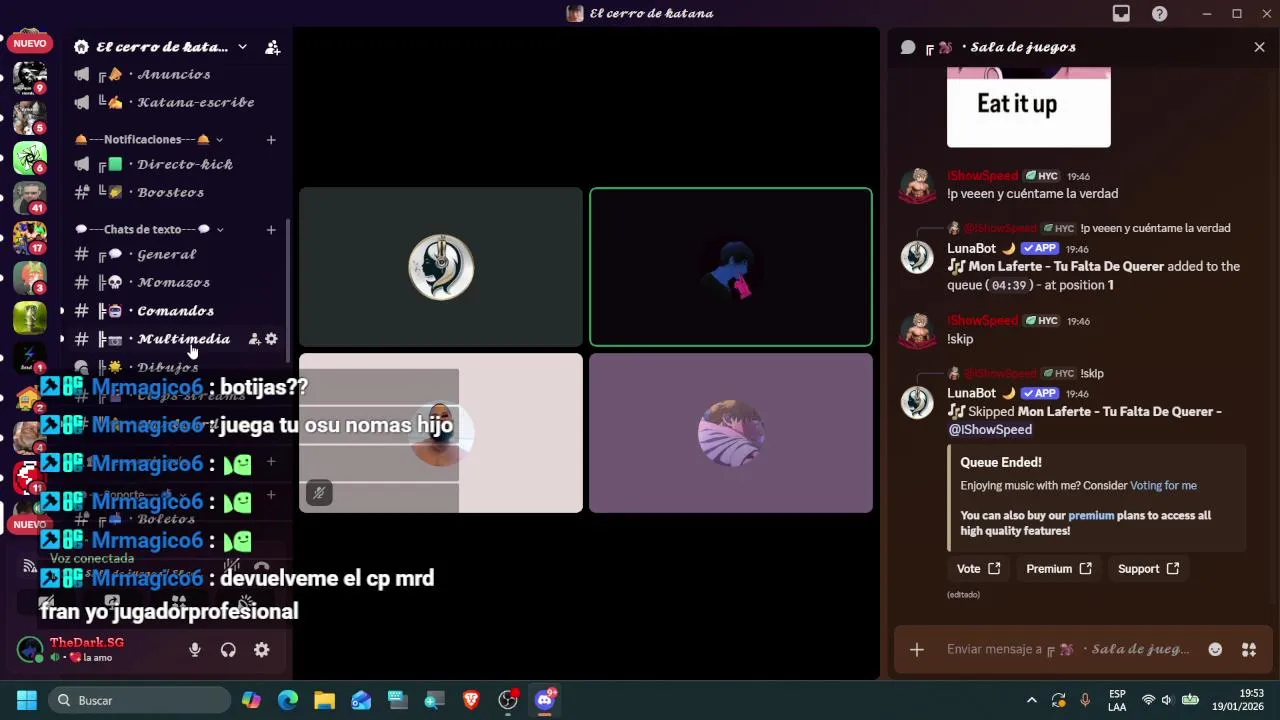Select the purple background participant tile
Image resolution: width=1280 pixels, height=720 pixels.
tap(731, 433)
